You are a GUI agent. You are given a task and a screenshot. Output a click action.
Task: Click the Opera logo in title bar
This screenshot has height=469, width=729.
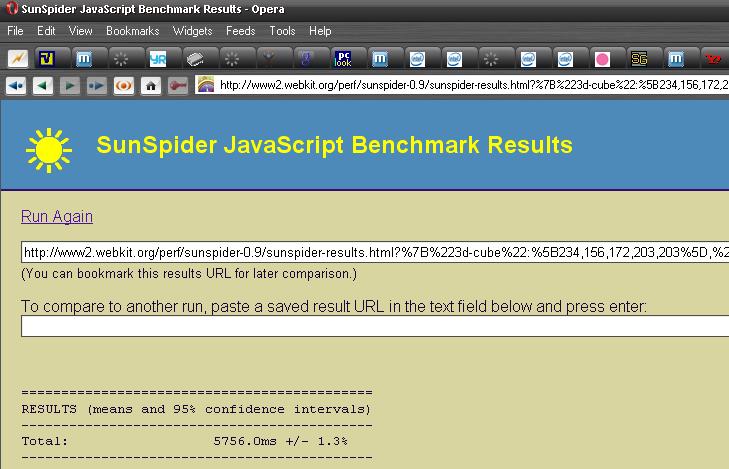click(x=11, y=8)
